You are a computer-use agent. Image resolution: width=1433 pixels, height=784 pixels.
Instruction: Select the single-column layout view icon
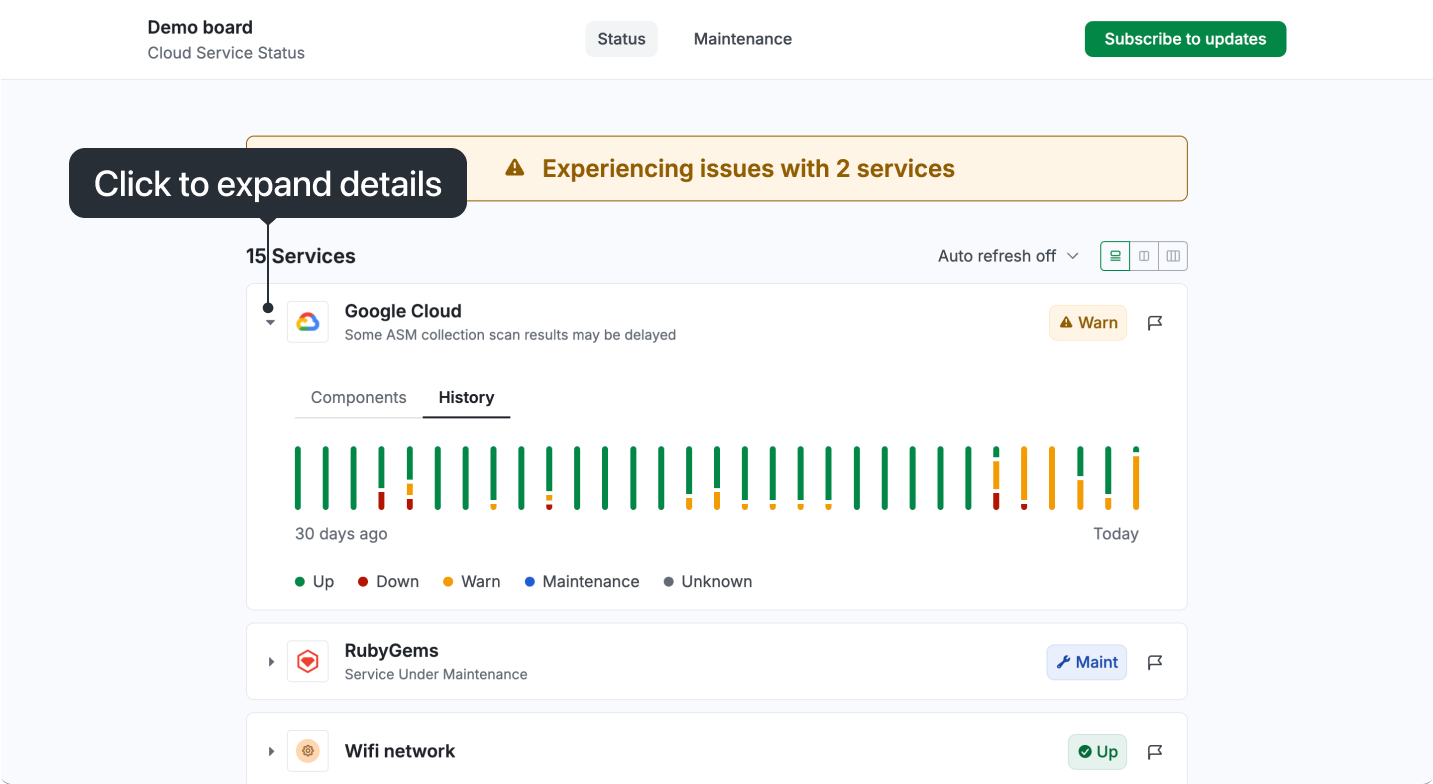pyautogui.click(x=1114, y=255)
